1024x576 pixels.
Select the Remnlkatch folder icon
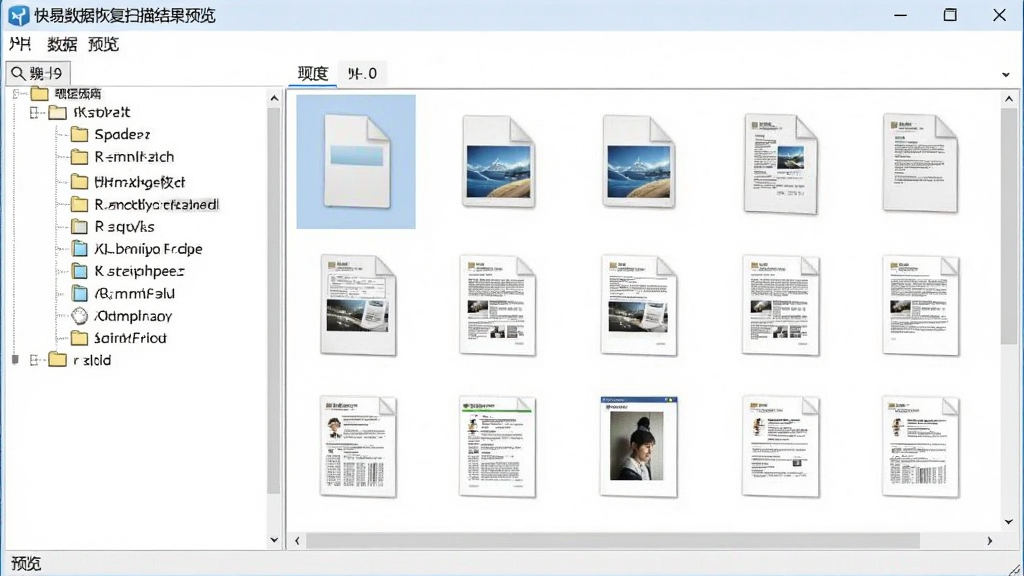[80, 157]
